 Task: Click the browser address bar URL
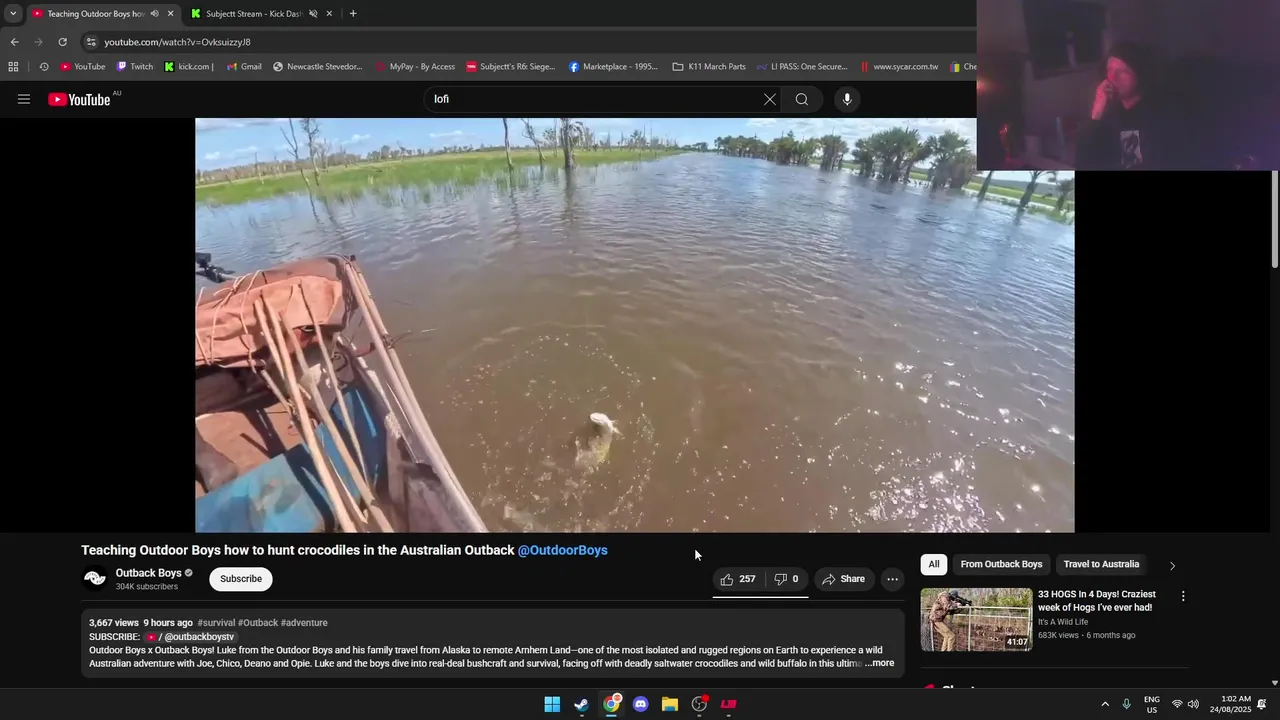coord(178,42)
